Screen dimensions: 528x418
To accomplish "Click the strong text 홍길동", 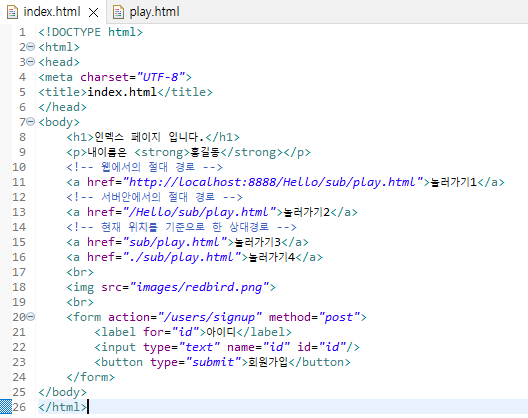I will (205, 152).
